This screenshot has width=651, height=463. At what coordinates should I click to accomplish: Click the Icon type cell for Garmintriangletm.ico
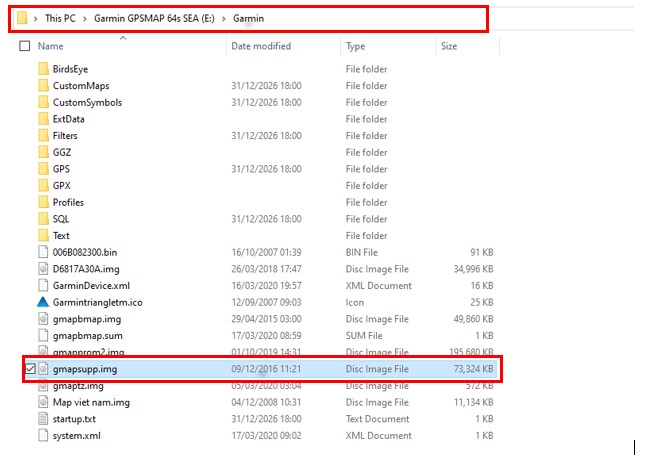(x=355, y=302)
